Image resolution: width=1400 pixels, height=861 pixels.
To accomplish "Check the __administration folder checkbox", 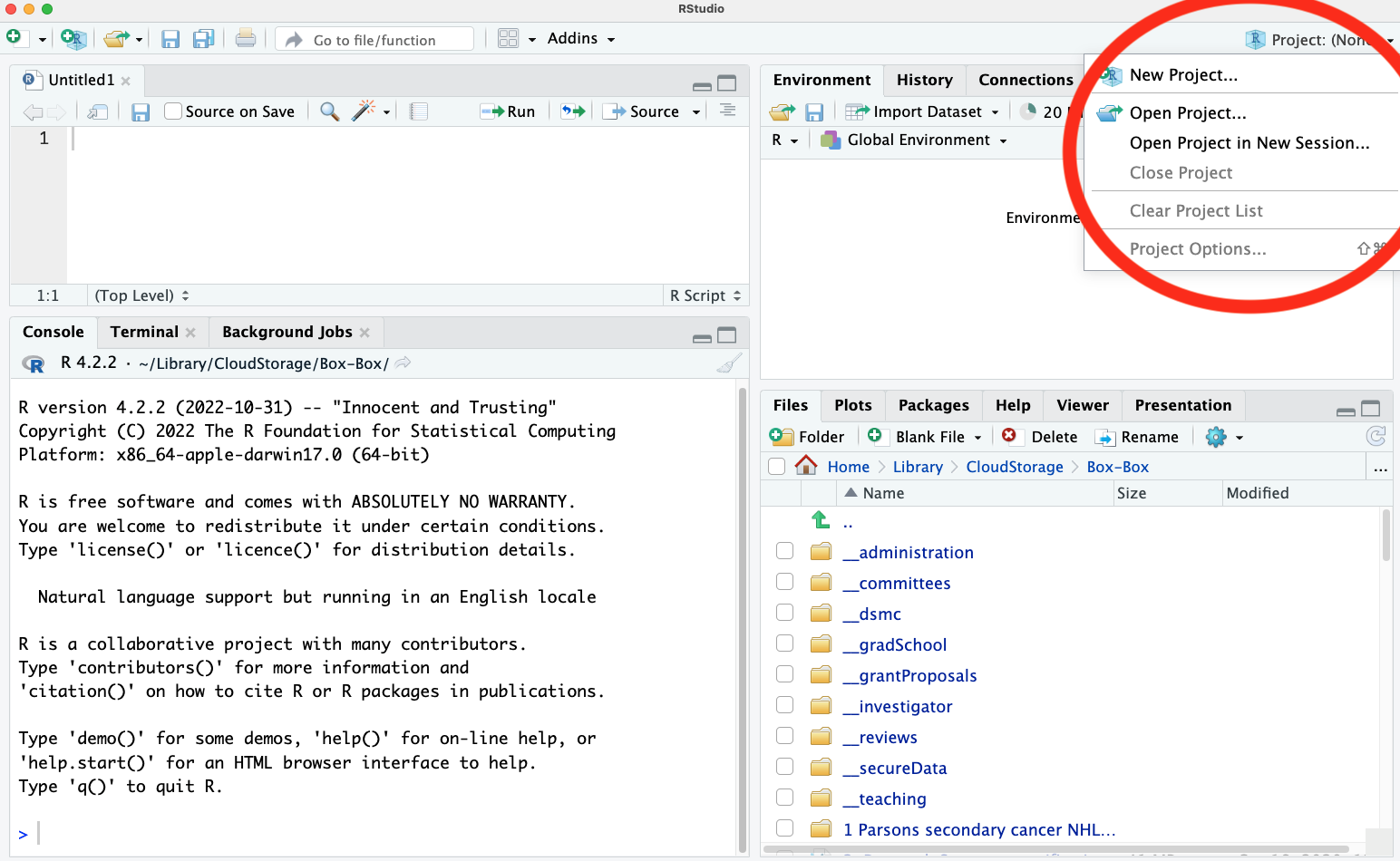I will pyautogui.click(x=785, y=551).
